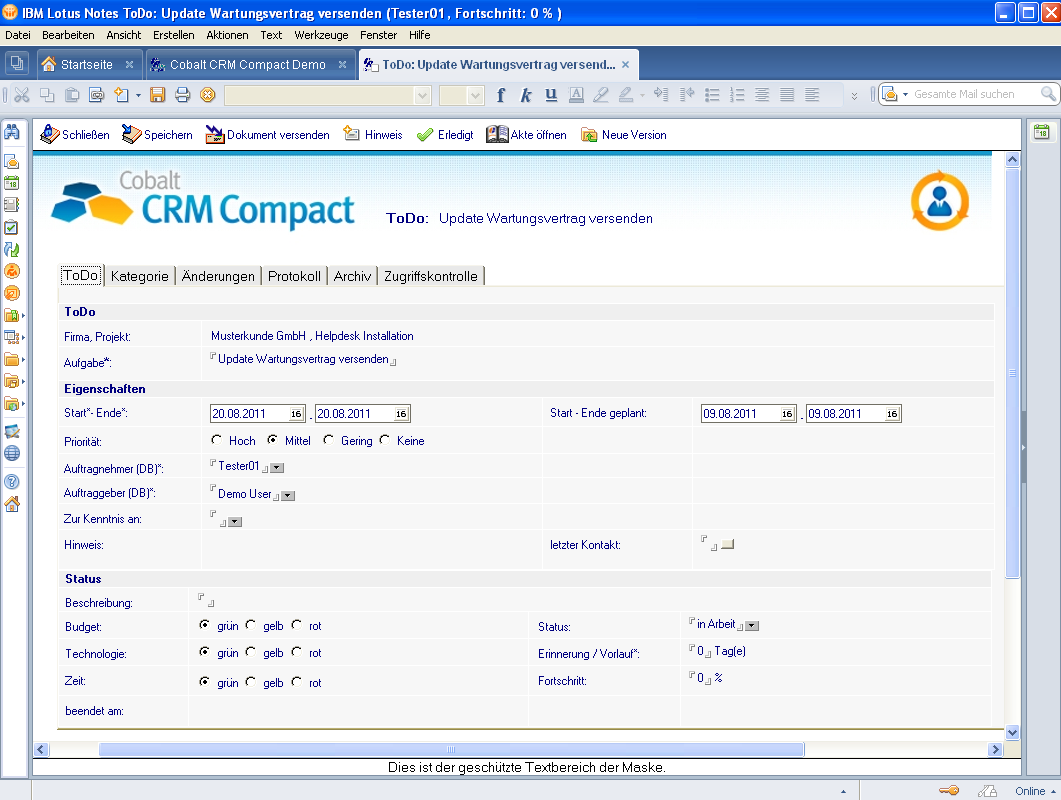Select the Keine priority radio button
Viewport: 1061px width, 800px height.
pos(384,440)
